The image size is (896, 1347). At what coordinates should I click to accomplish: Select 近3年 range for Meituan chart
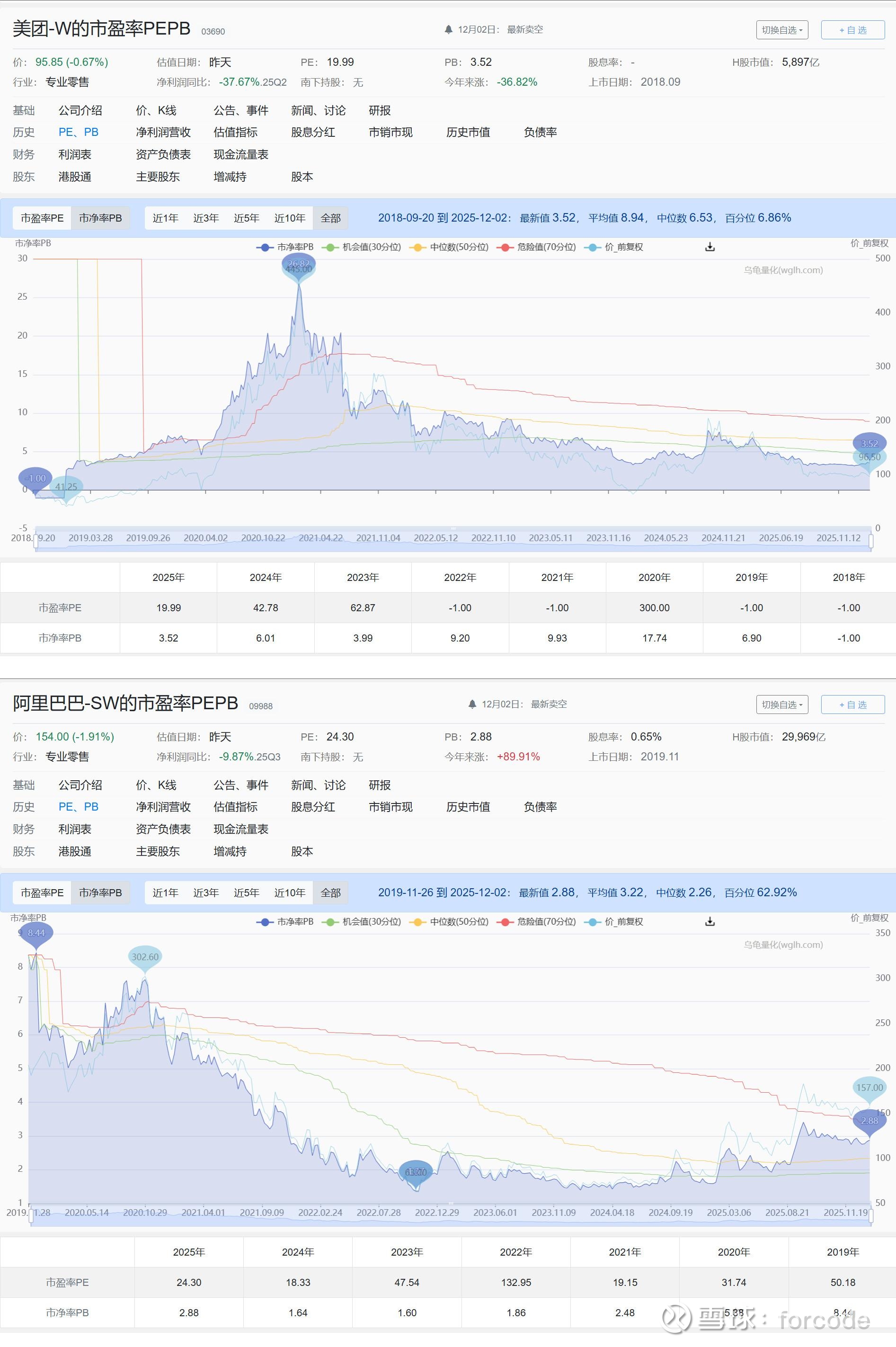206,218
